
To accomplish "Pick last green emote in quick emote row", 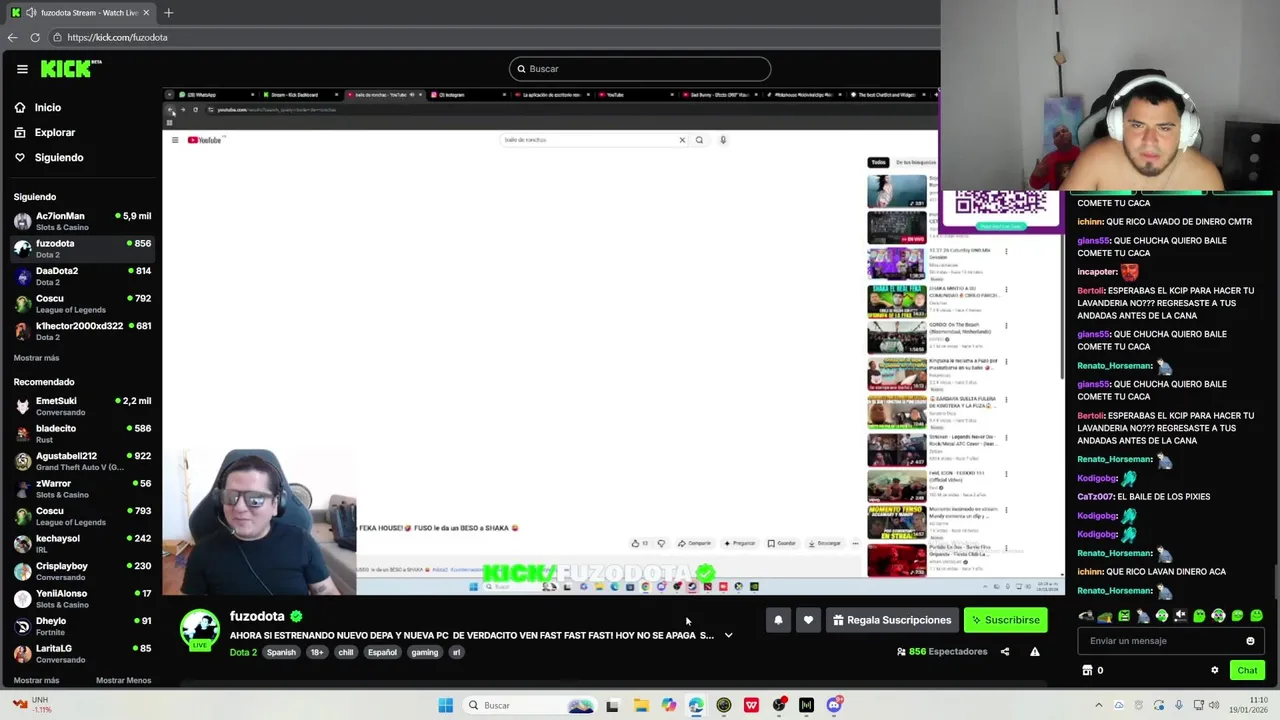I will 1257,616.
